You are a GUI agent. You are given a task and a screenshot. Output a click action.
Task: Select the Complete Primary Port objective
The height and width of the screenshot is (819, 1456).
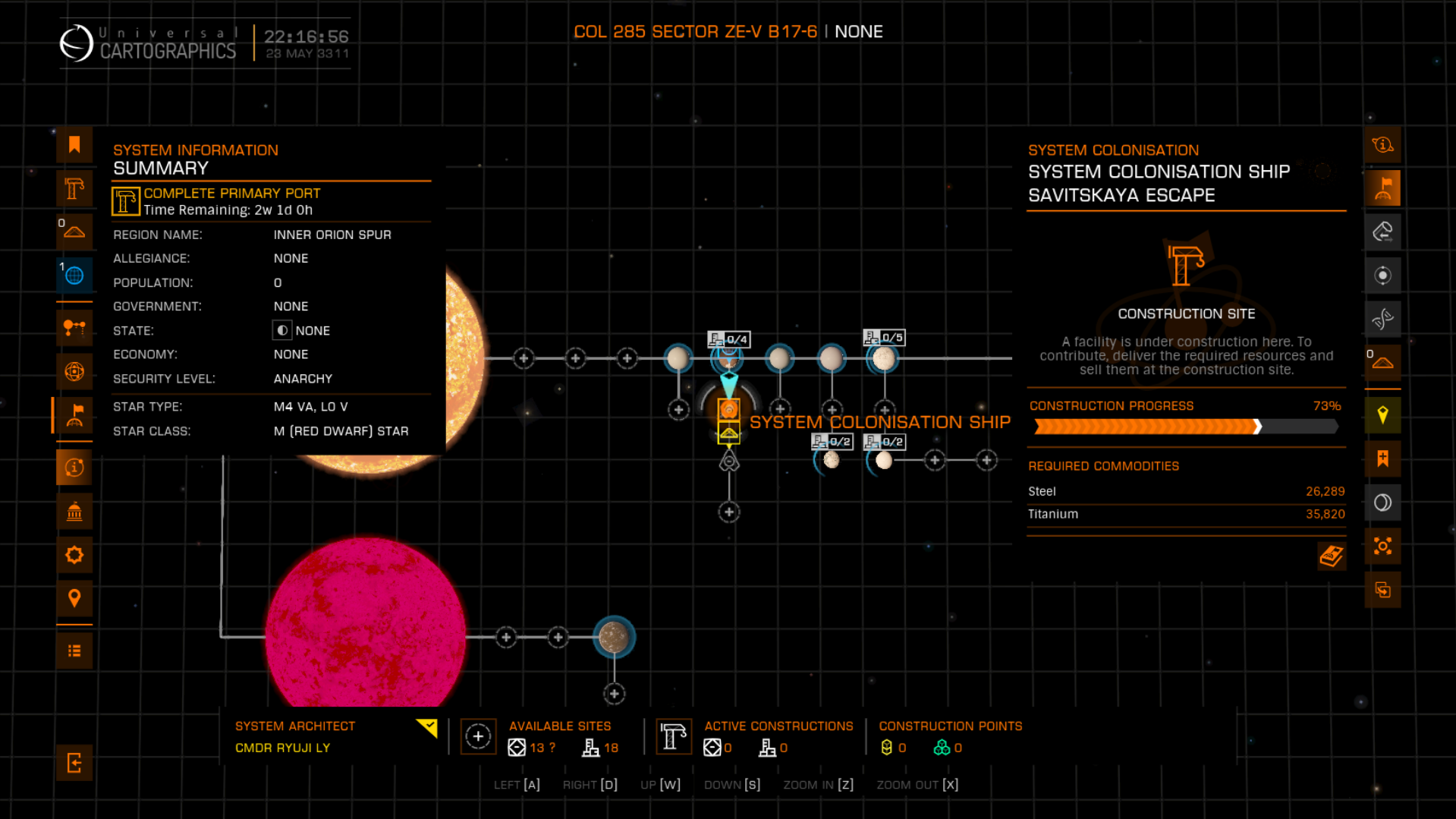271,201
